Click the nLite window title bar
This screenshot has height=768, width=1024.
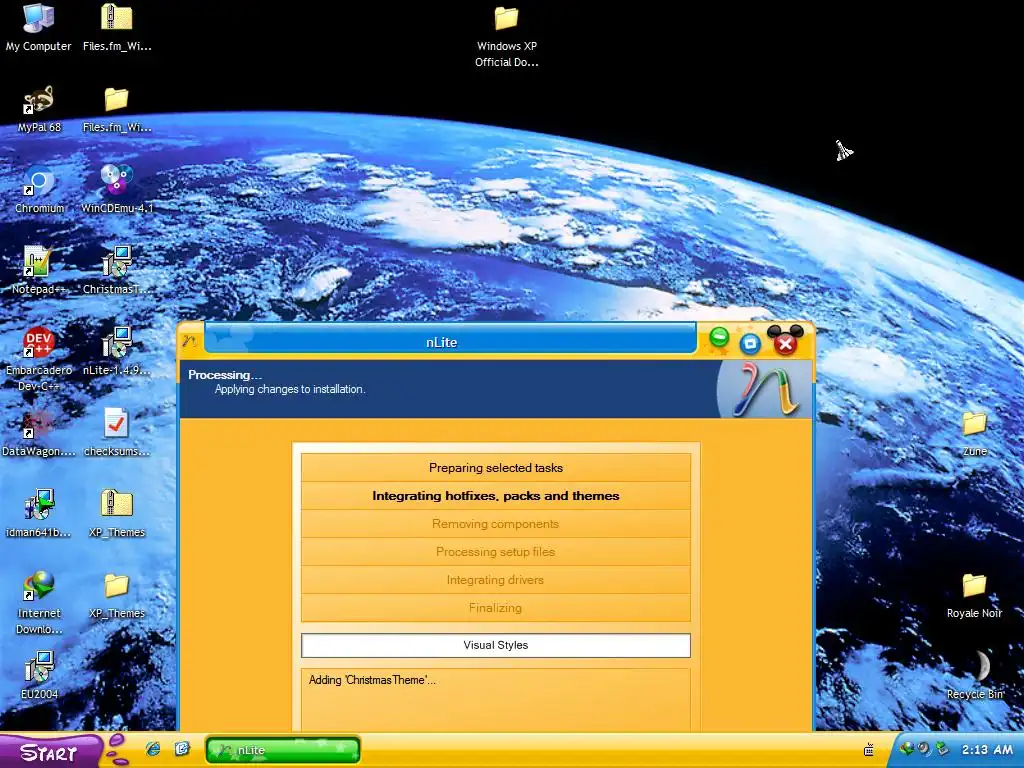tap(451, 340)
